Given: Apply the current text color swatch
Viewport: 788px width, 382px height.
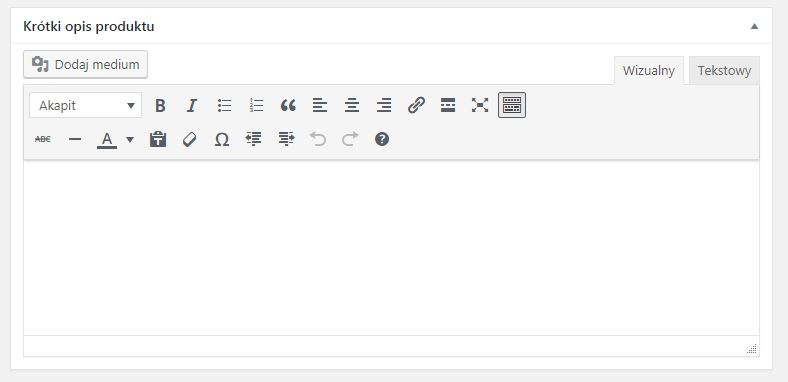Looking at the screenshot, I should pyautogui.click(x=107, y=139).
